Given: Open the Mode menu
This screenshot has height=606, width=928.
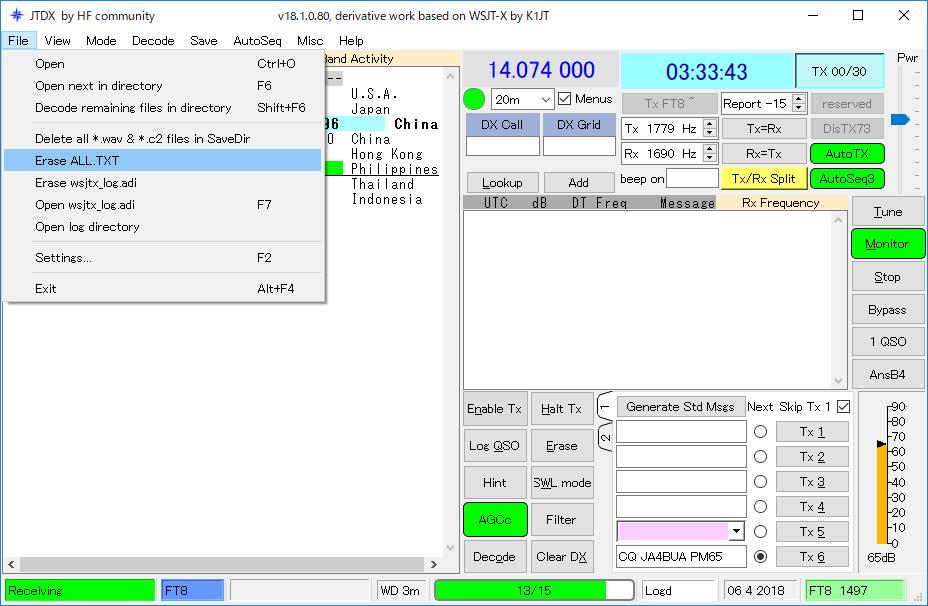Looking at the screenshot, I should pyautogui.click(x=101, y=41).
